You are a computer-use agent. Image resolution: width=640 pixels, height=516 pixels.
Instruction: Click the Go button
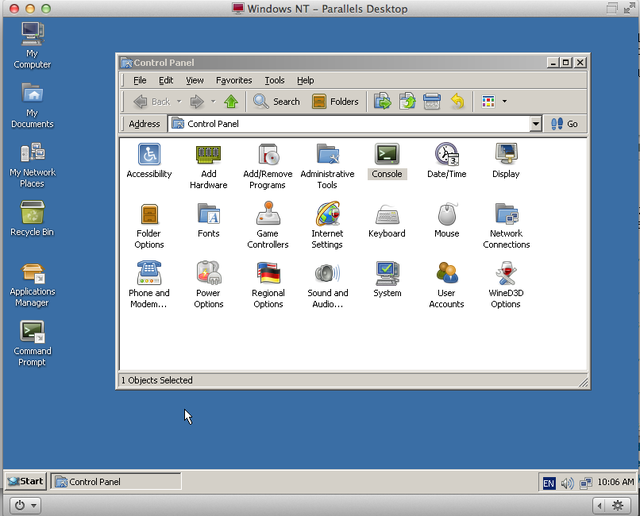[x=565, y=124]
